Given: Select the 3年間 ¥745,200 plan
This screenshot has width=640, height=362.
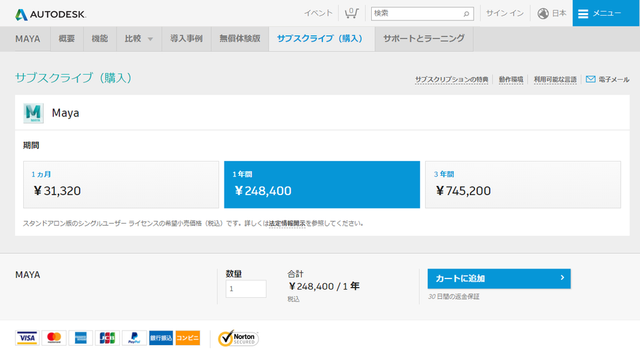Looking at the screenshot, I should (x=523, y=184).
